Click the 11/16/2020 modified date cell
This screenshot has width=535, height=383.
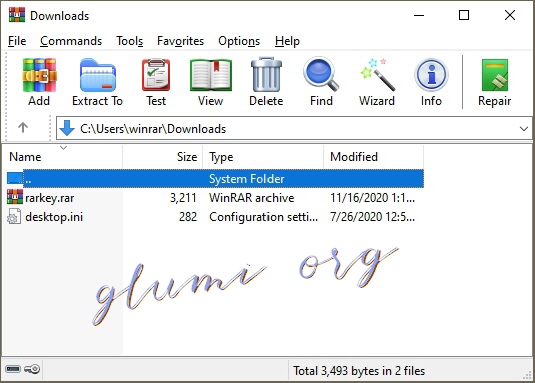click(372, 197)
